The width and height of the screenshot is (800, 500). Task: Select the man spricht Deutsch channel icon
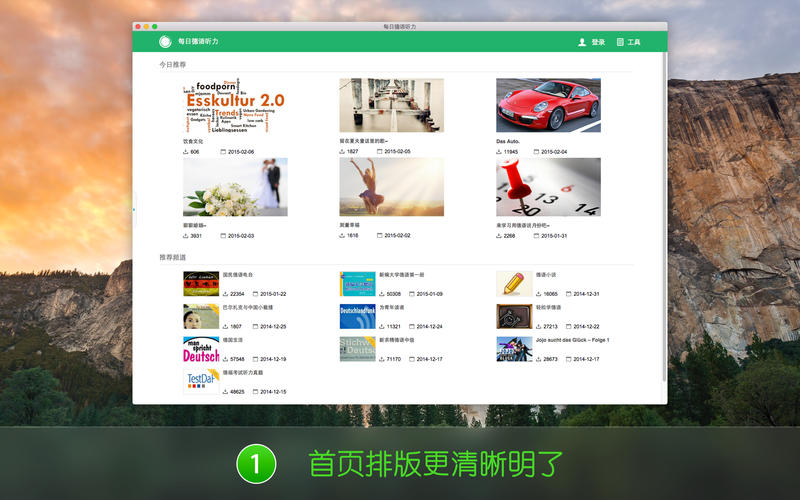200,349
